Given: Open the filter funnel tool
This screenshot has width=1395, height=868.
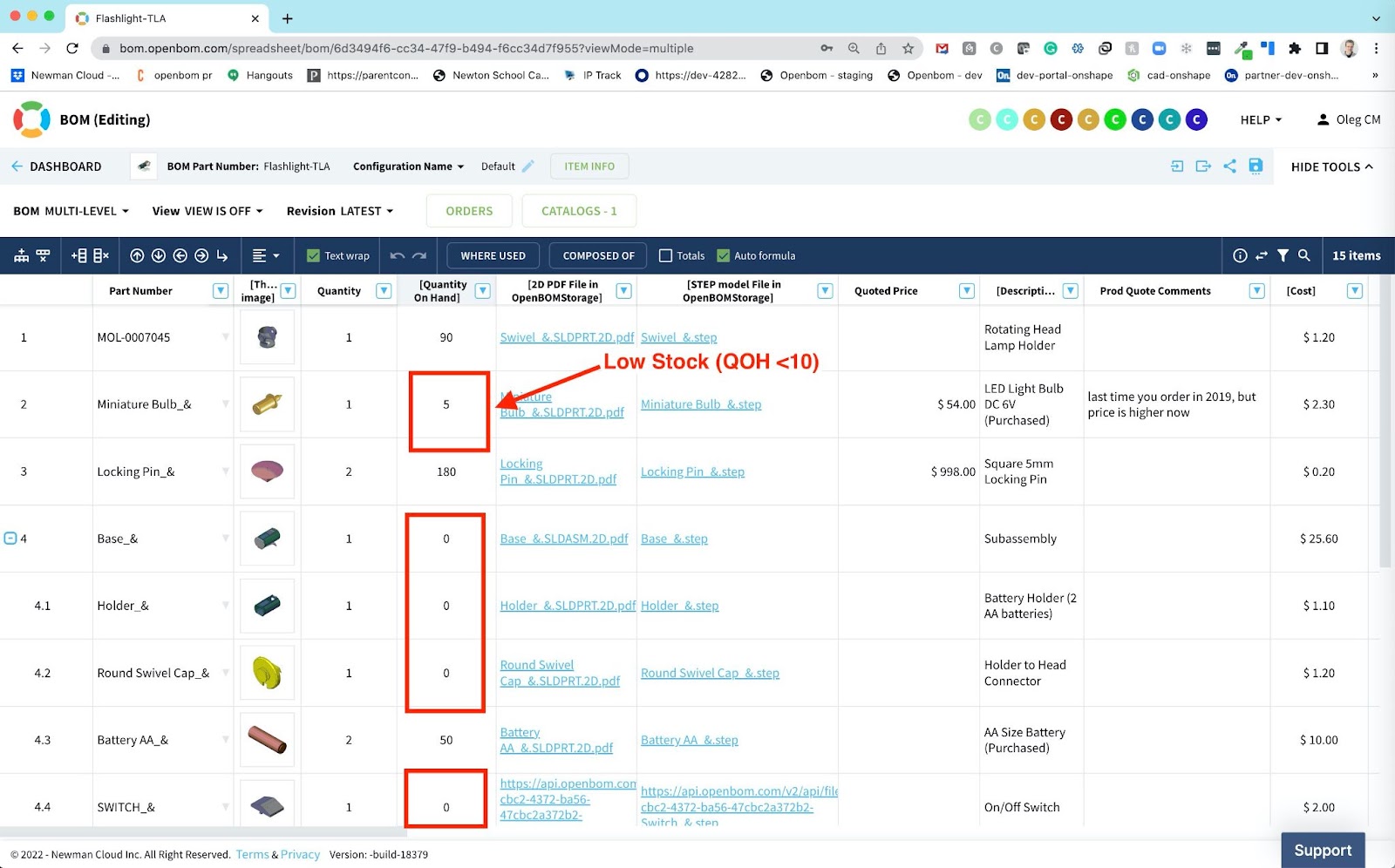Looking at the screenshot, I should pyautogui.click(x=1283, y=256).
